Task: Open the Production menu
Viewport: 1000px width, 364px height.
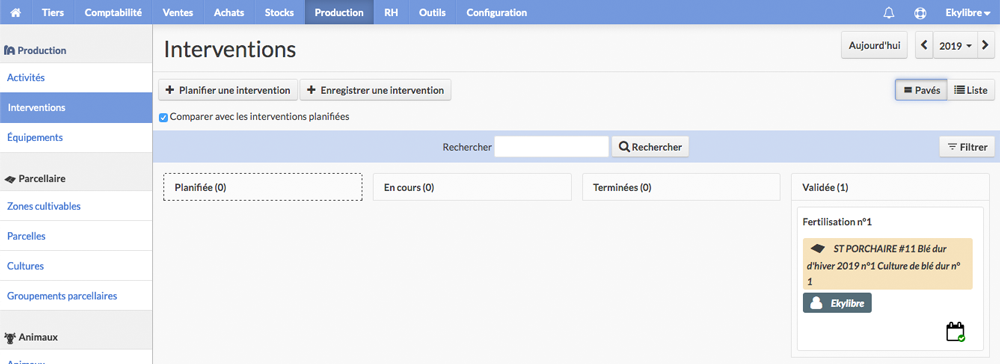Action: coord(339,13)
